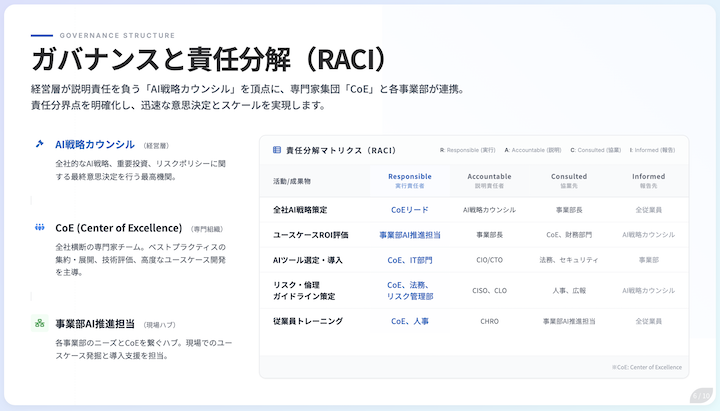
Task: Click the CoE、財務部門 cell
Action: [x=569, y=235]
